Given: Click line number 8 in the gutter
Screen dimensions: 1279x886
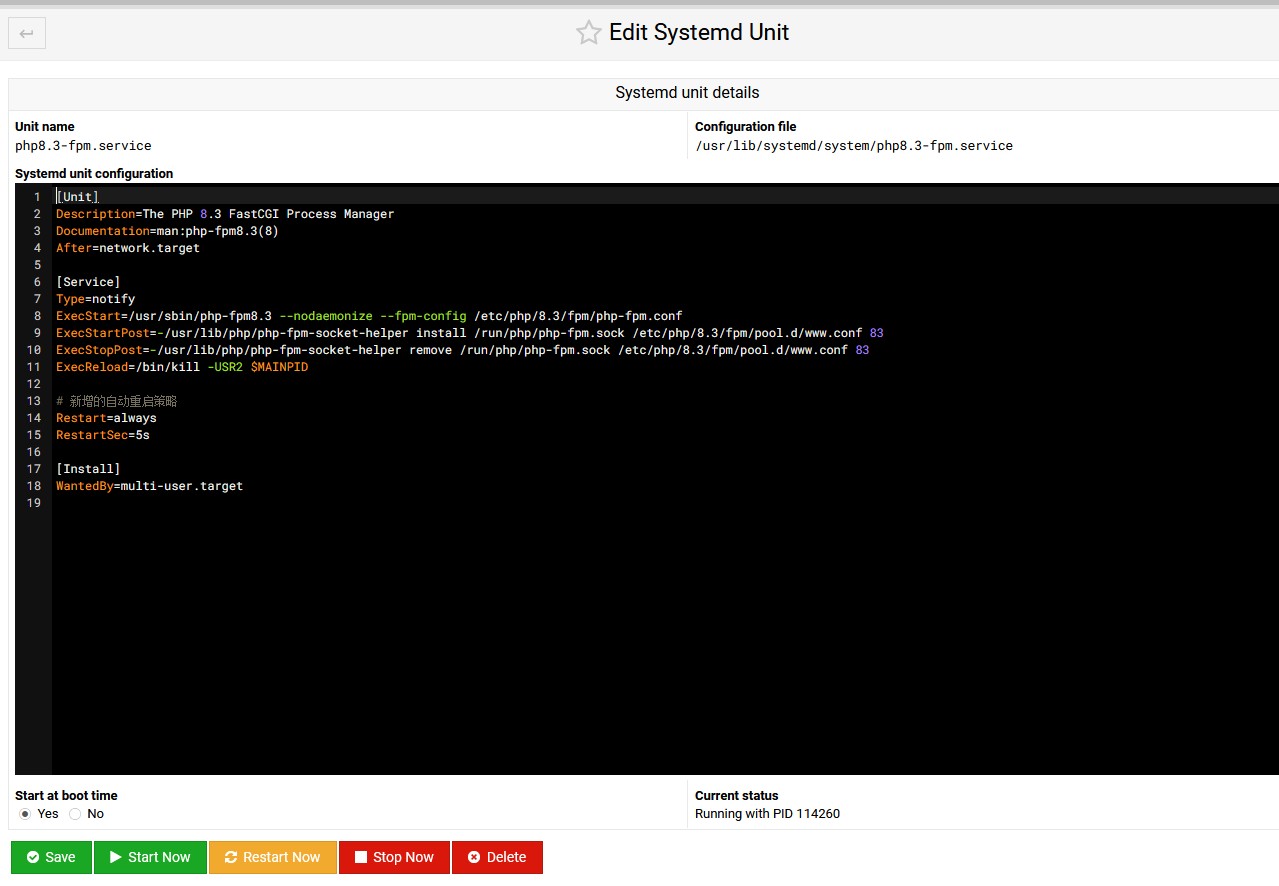Looking at the screenshot, I should [37, 316].
